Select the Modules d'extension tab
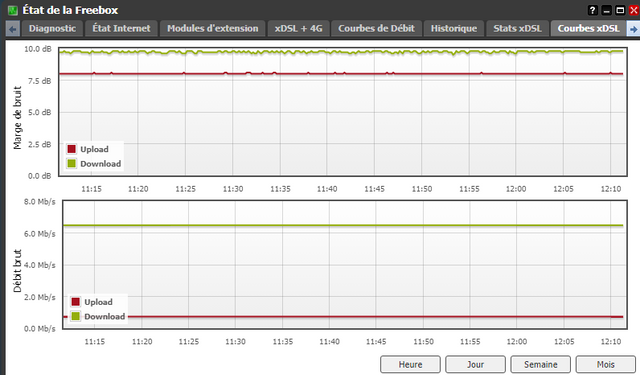 (213, 29)
